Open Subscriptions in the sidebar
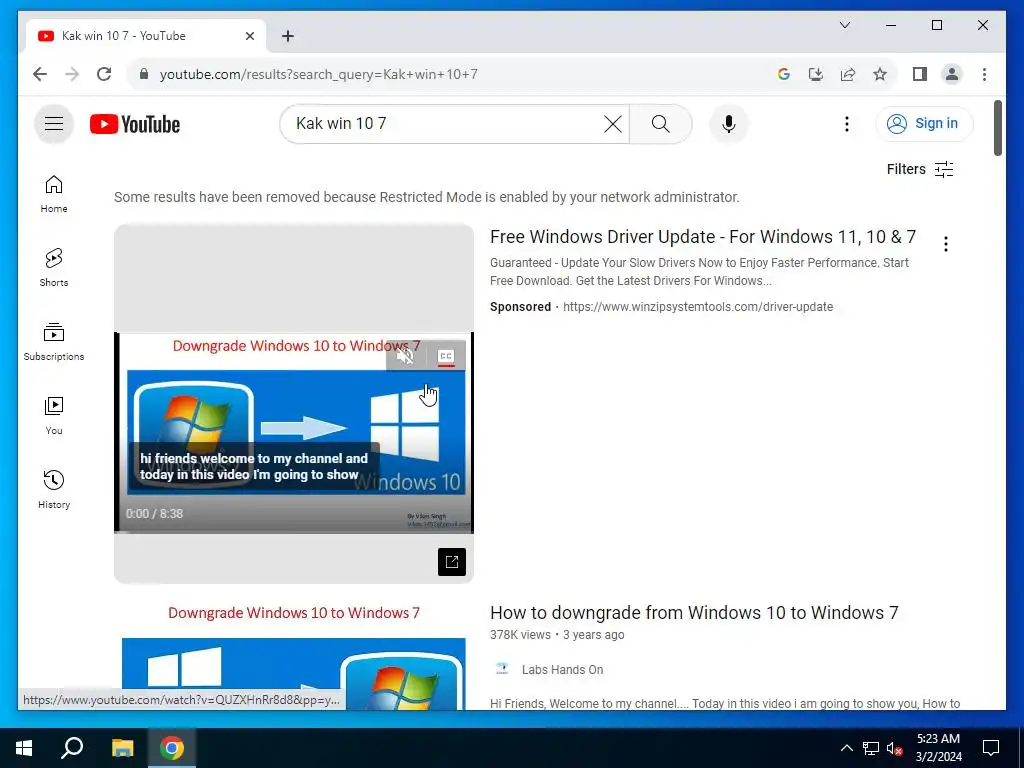Viewport: 1024px width, 768px height. pos(54,342)
